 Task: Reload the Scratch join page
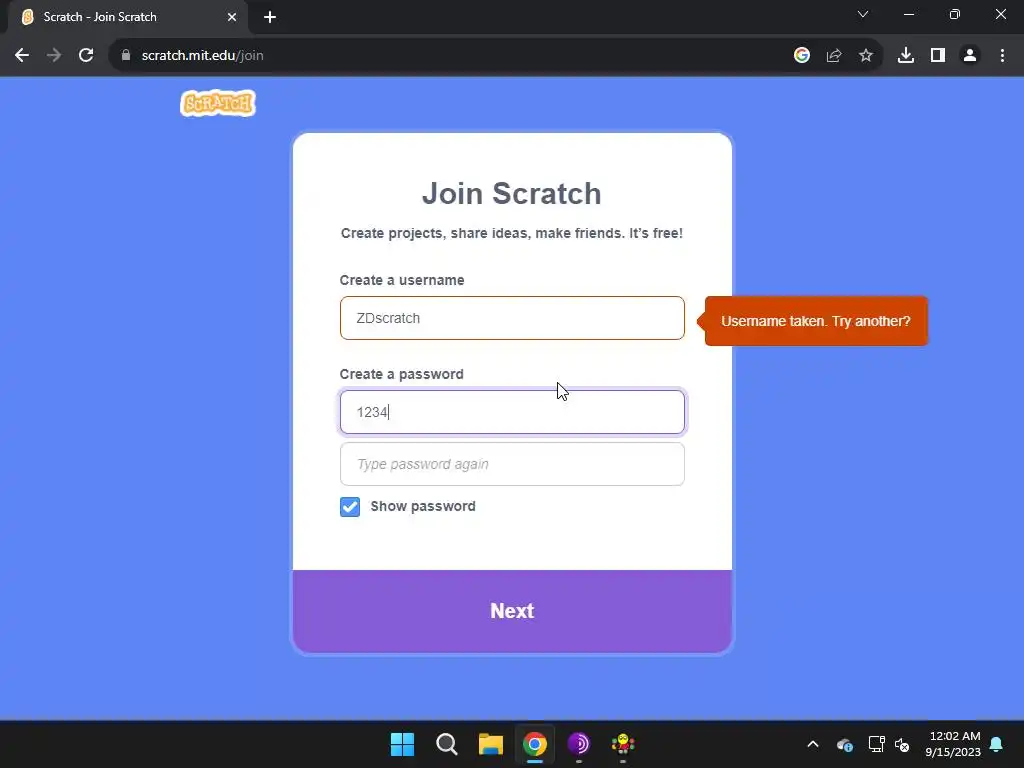point(86,56)
